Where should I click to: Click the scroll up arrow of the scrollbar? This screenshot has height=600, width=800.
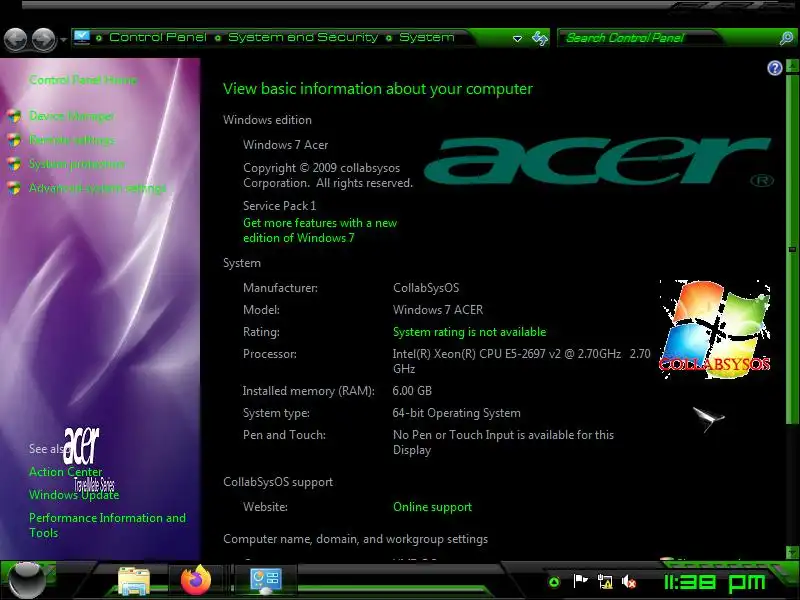click(792, 66)
